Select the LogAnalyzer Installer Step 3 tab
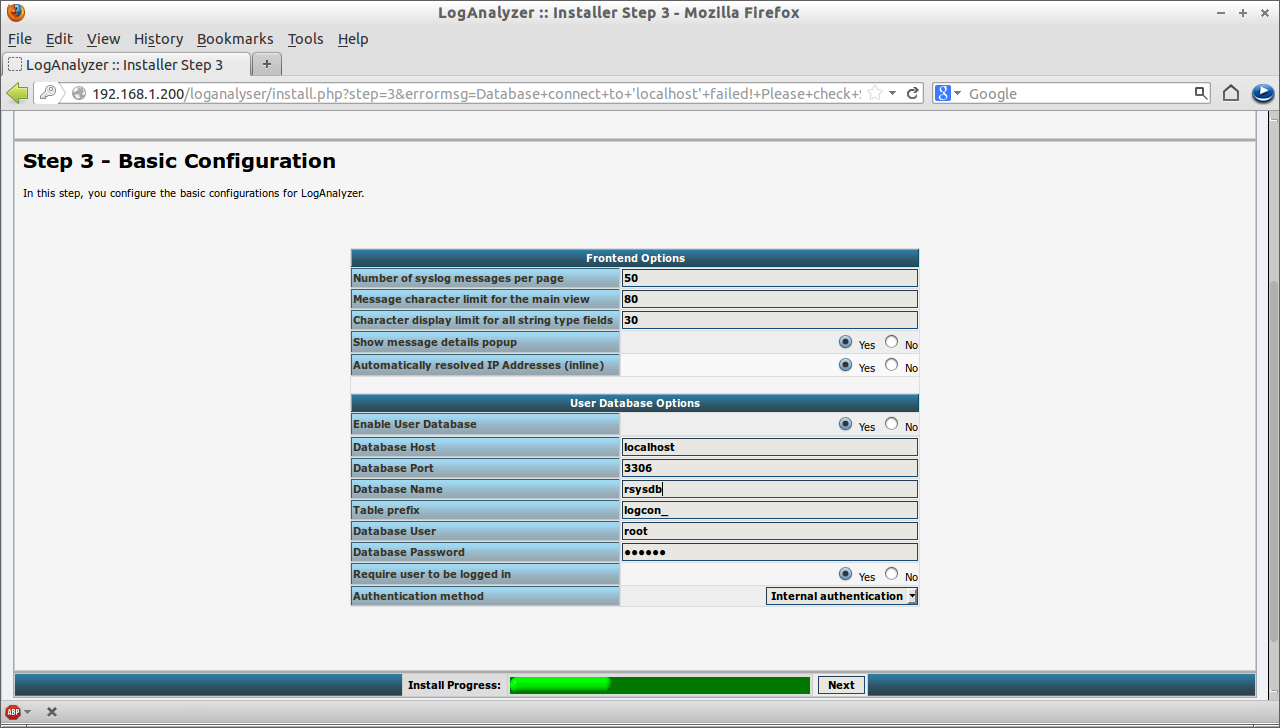 pyautogui.click(x=125, y=65)
